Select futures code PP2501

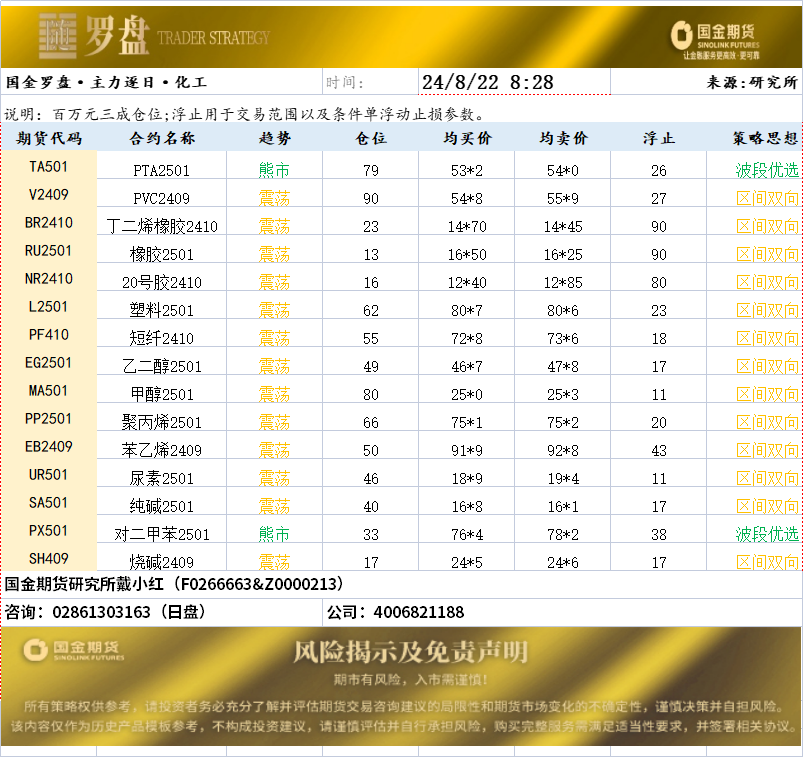tap(49, 418)
